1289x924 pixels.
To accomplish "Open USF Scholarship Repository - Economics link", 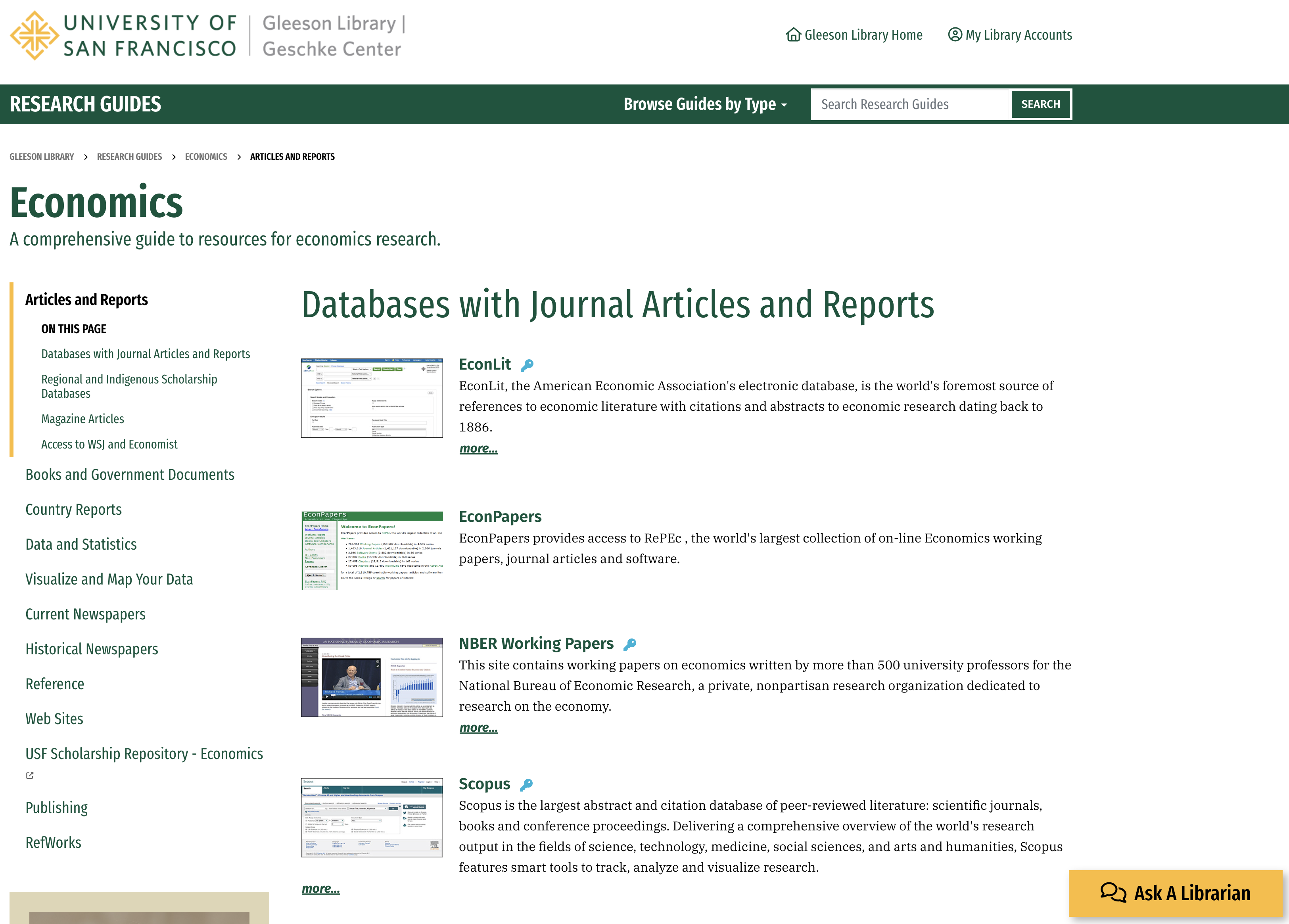I will point(144,753).
